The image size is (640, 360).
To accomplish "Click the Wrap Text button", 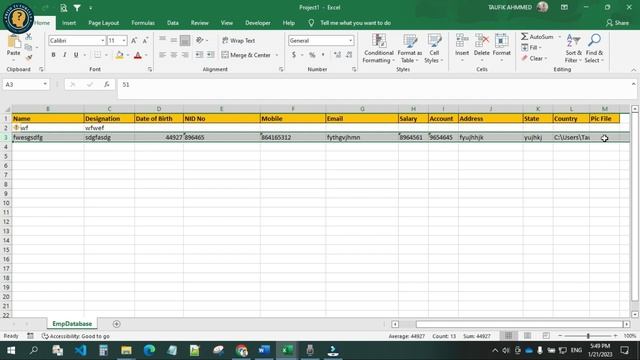I will tap(238, 40).
